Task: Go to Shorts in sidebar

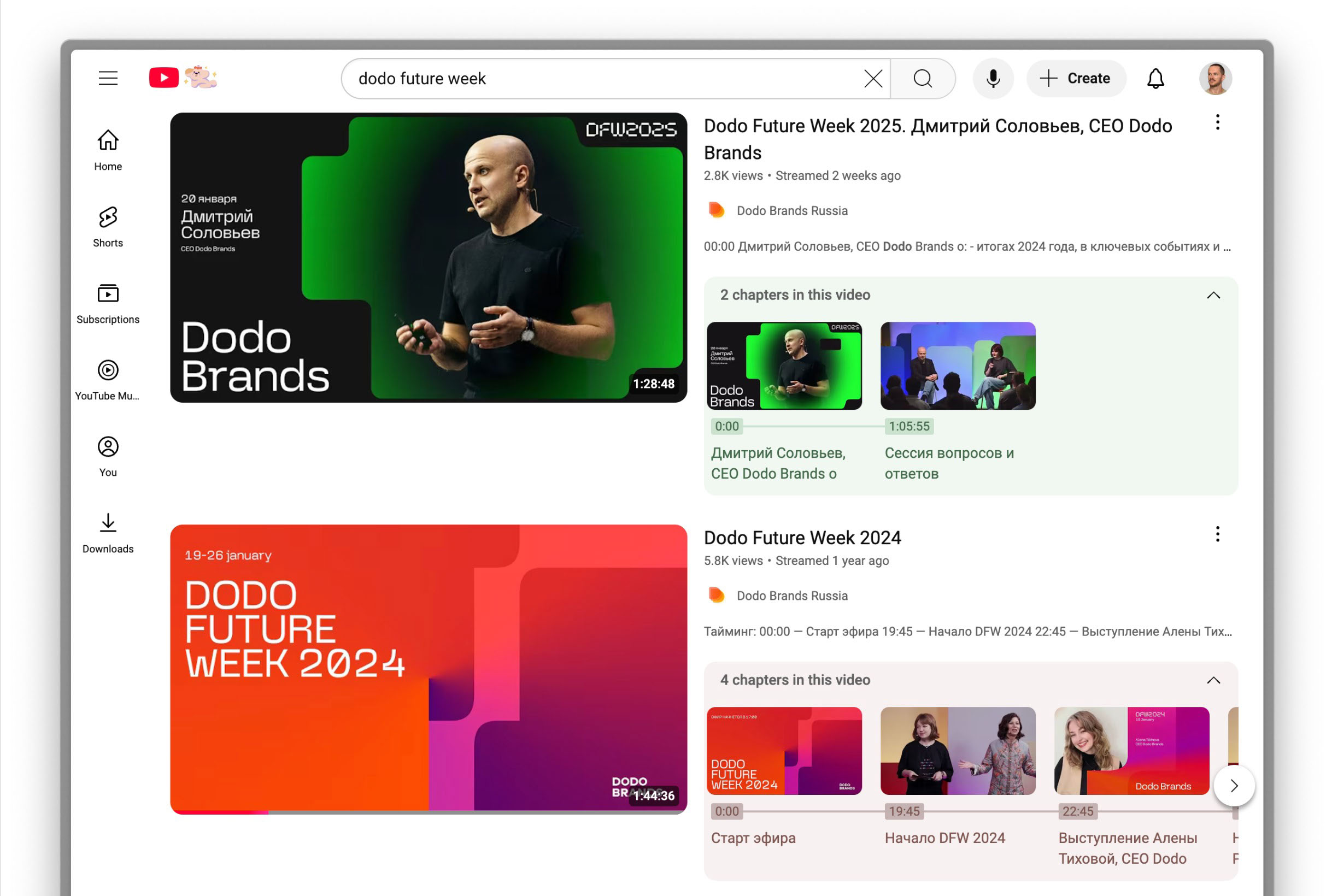Action: coord(108,227)
